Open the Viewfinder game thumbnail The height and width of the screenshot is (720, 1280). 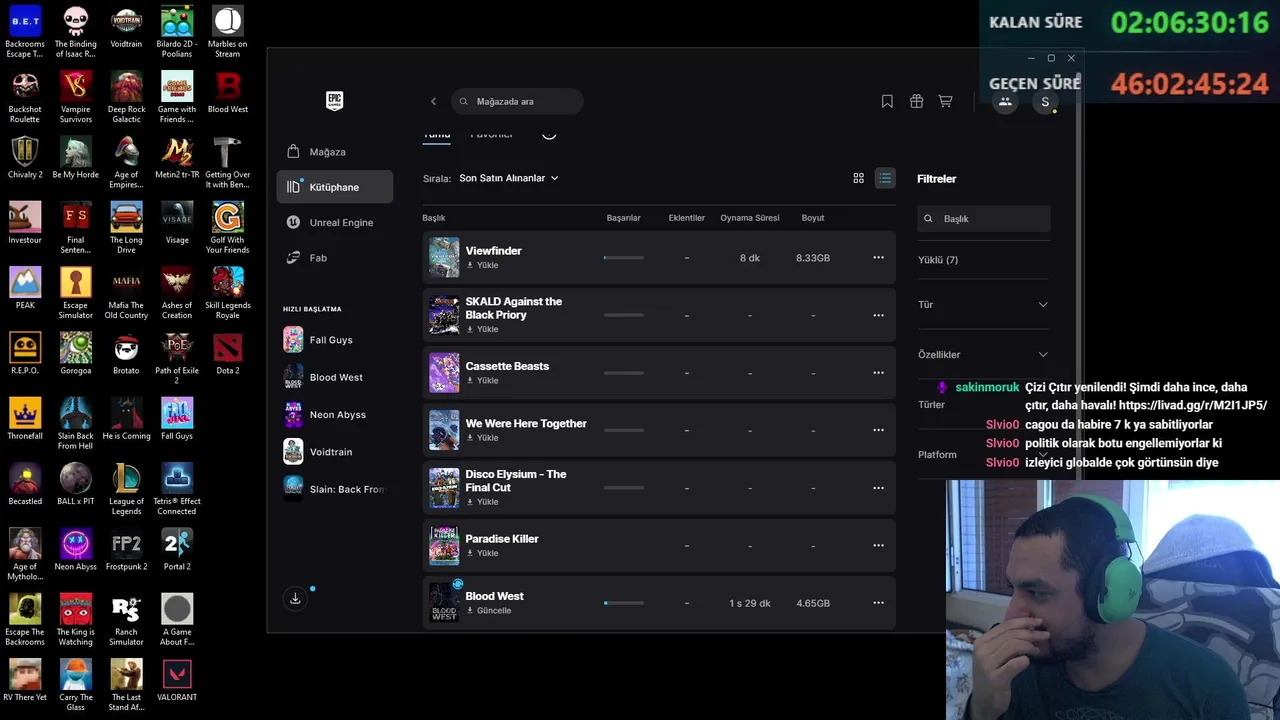click(x=444, y=258)
